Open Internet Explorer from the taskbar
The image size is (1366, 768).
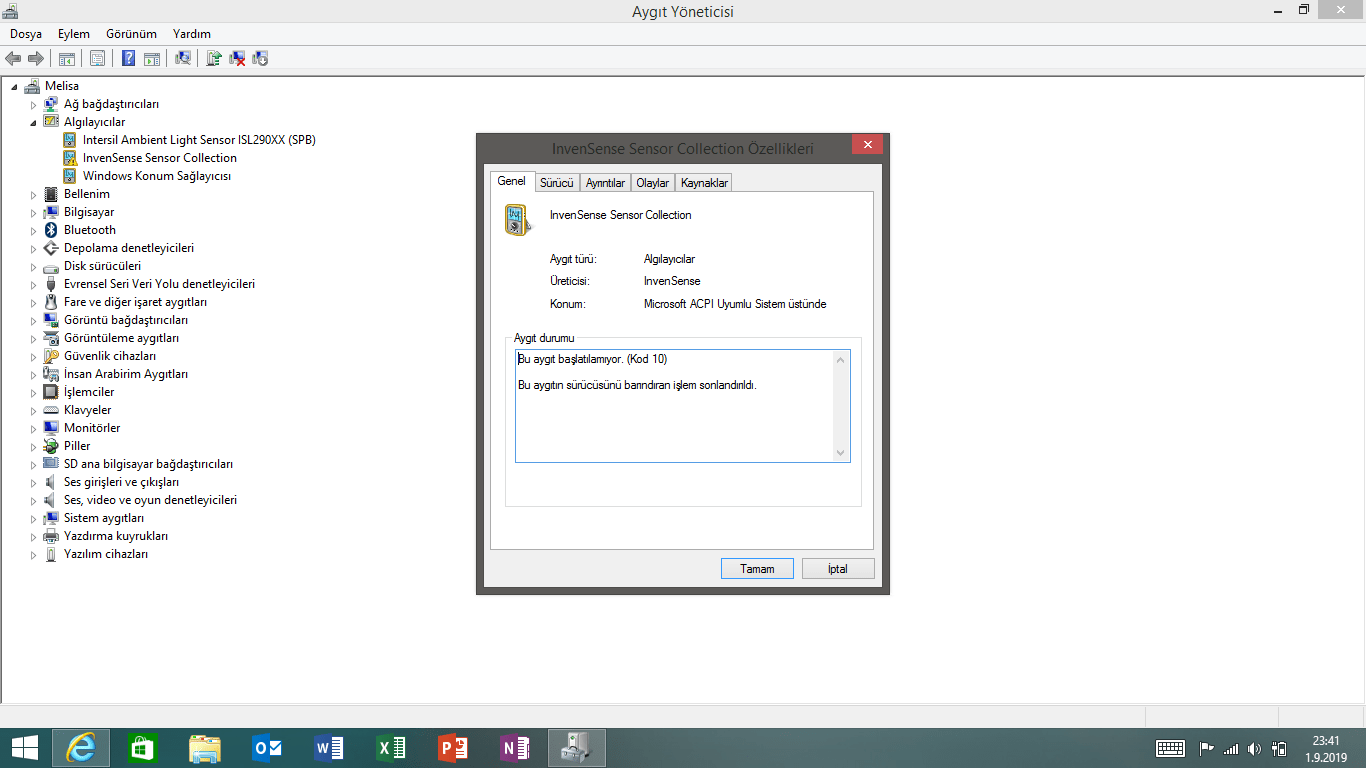pos(81,748)
